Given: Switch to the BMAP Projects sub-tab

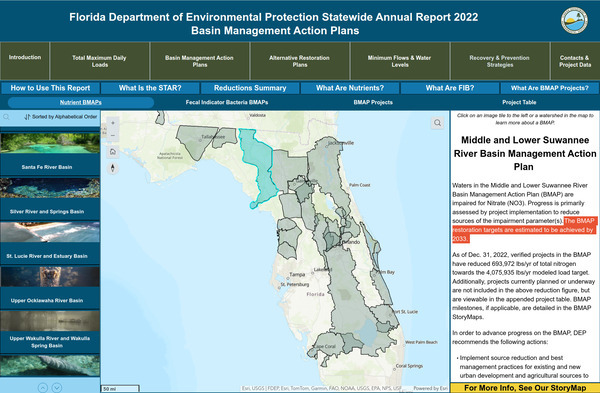Looking at the screenshot, I should [373, 102].
